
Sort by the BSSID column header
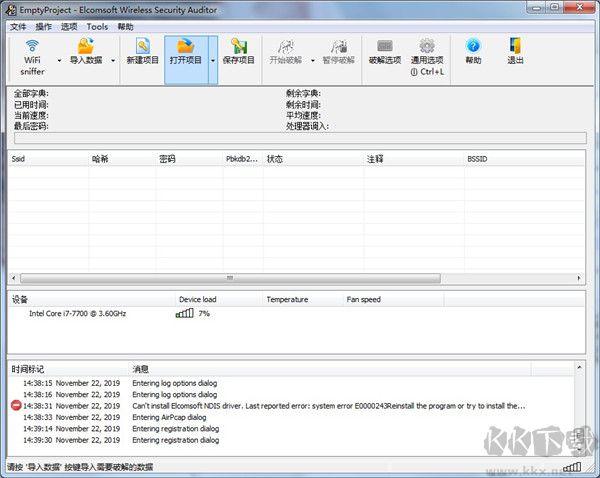pyautogui.click(x=524, y=159)
